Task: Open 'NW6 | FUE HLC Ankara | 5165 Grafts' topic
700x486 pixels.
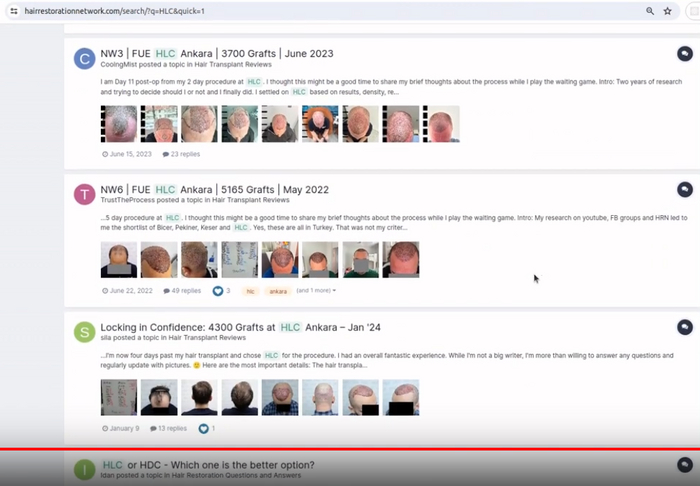Action: (x=215, y=190)
